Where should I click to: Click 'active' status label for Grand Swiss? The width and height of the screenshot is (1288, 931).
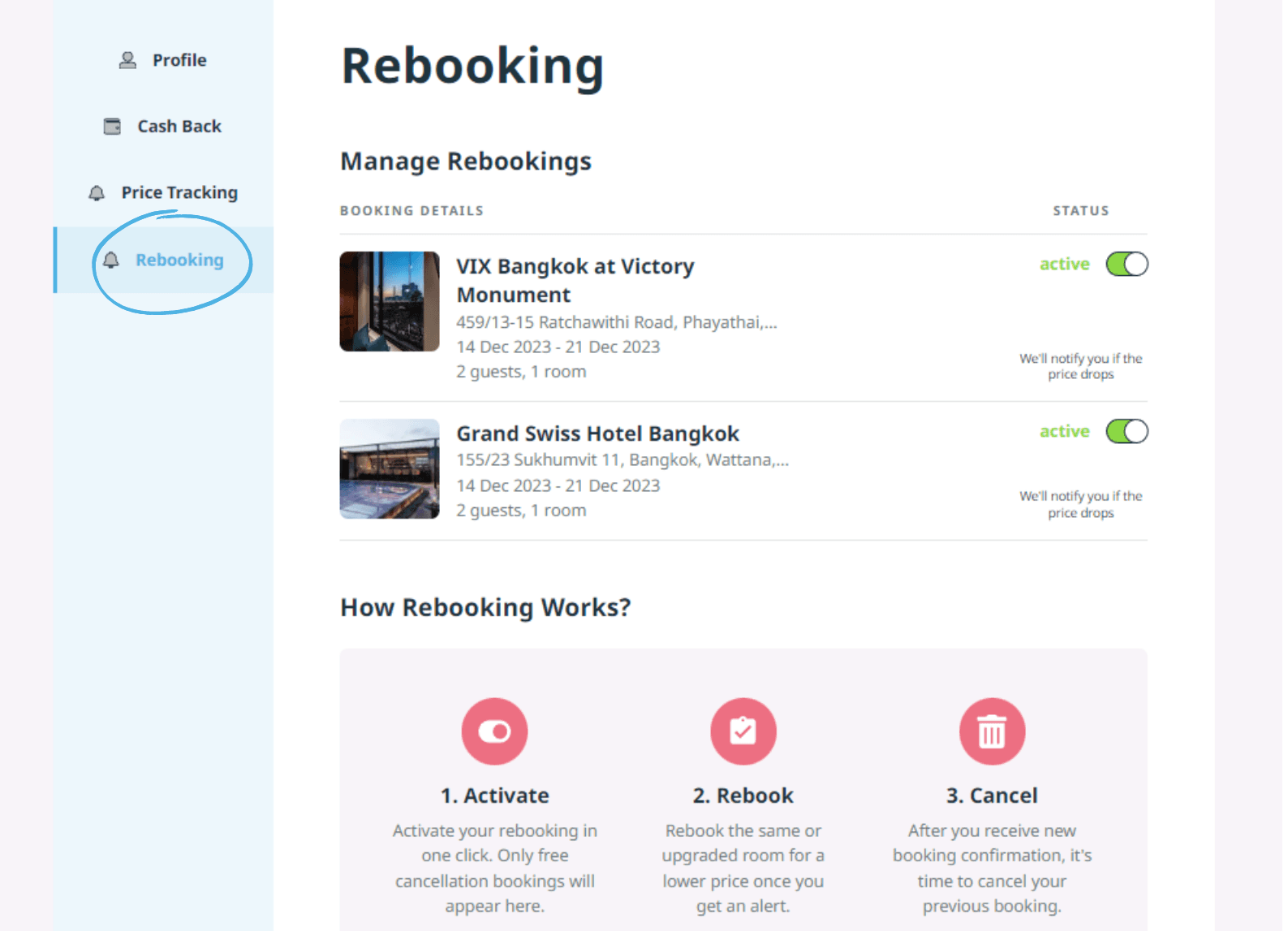coord(1065,431)
